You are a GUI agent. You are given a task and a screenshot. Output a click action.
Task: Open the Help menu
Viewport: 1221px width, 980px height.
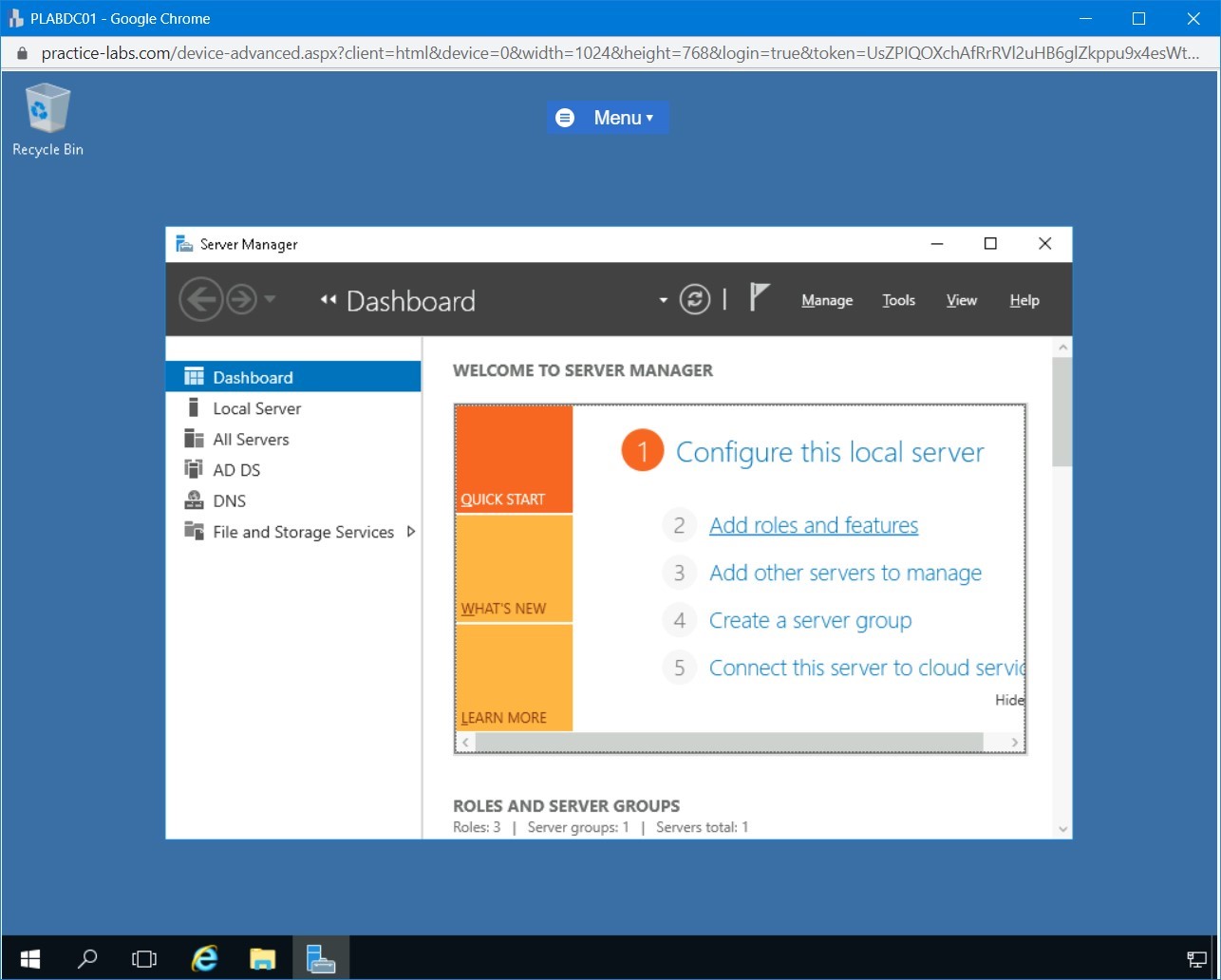pos(1024,300)
